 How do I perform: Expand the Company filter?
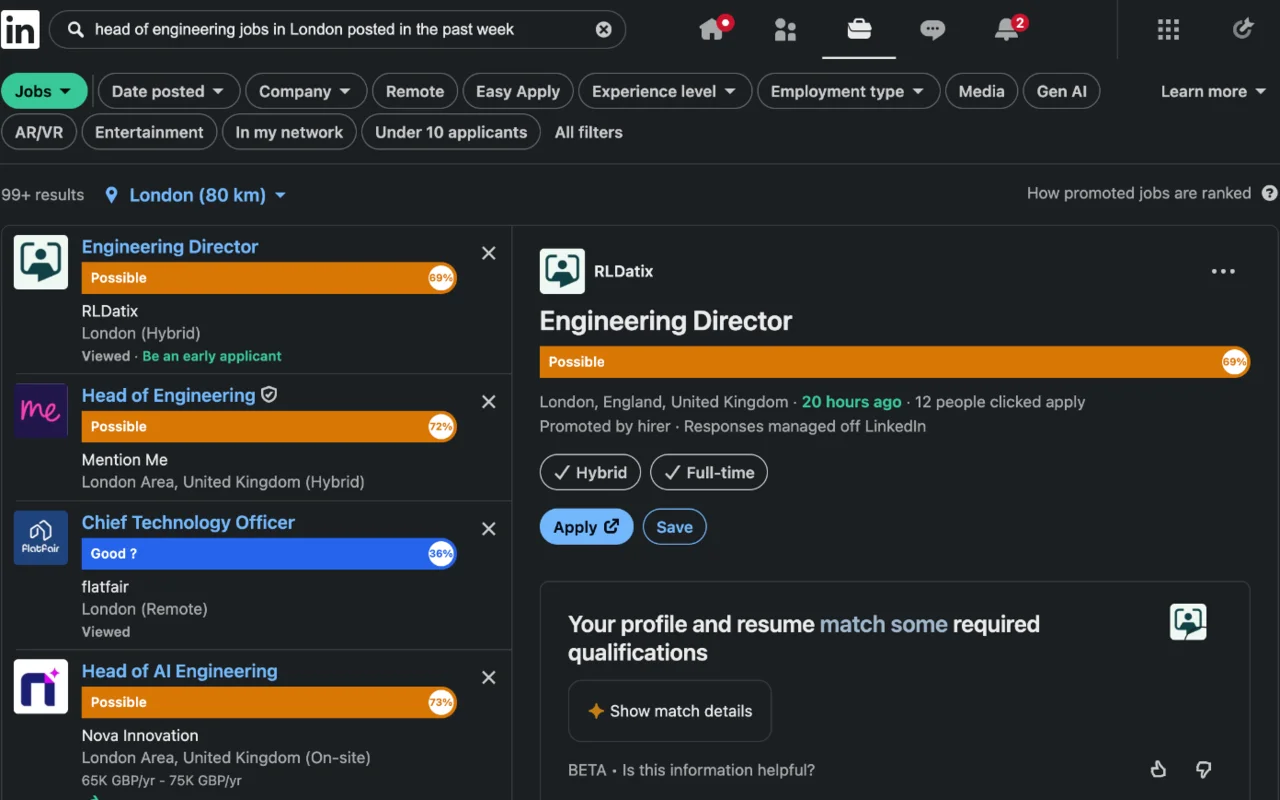305,91
